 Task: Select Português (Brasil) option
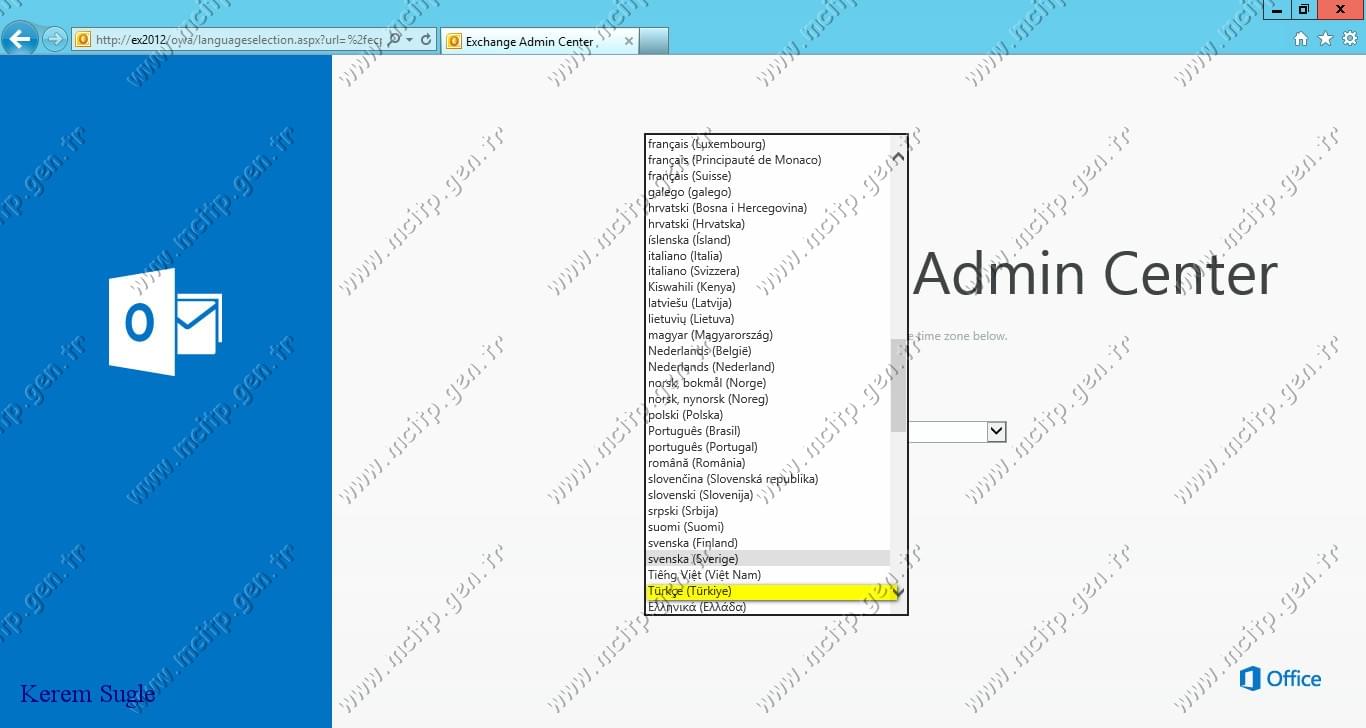tap(768, 431)
